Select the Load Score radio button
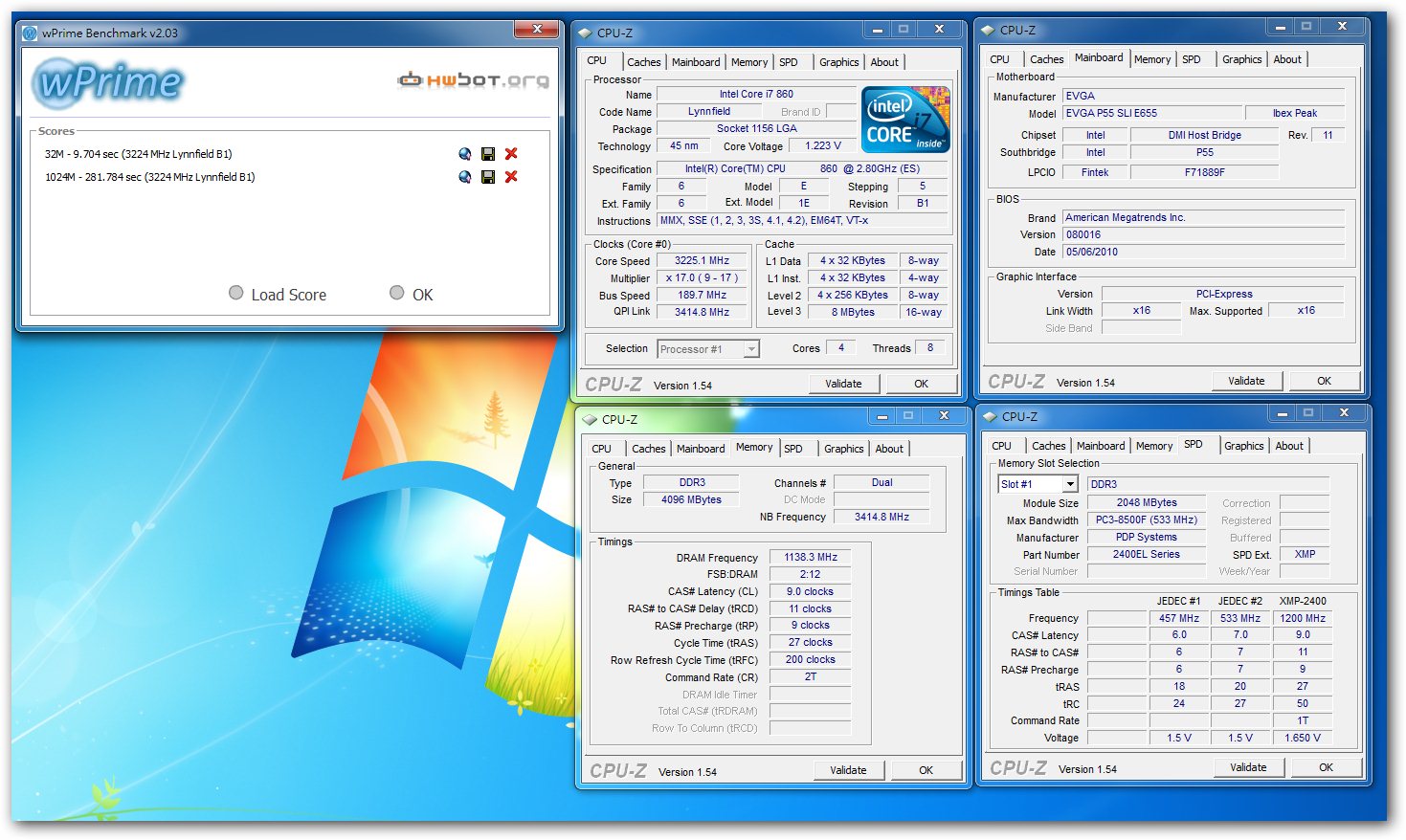This screenshot has height=840, width=1406. pyautogui.click(x=236, y=293)
